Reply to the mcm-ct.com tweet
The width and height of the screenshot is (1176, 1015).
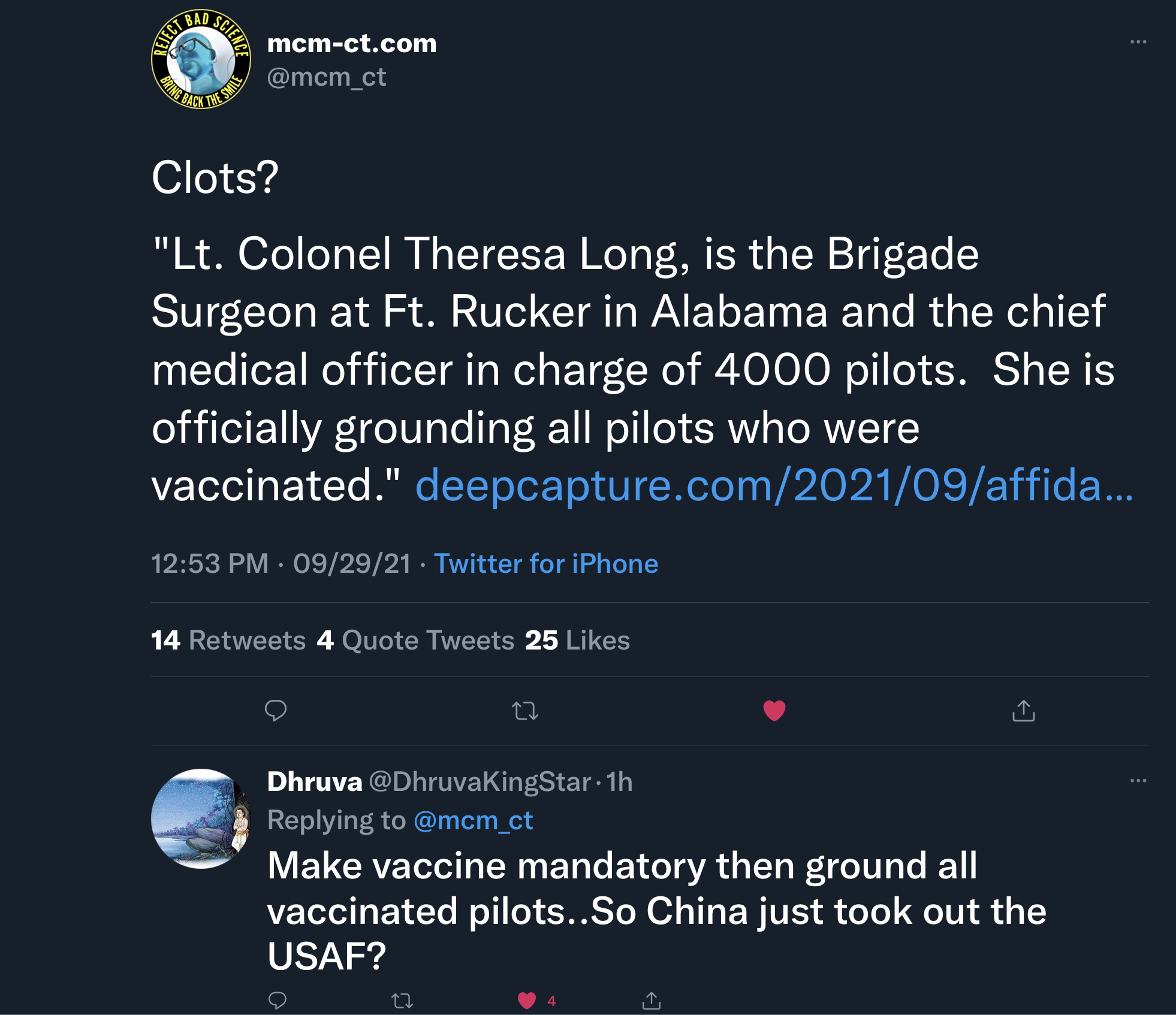(276, 711)
